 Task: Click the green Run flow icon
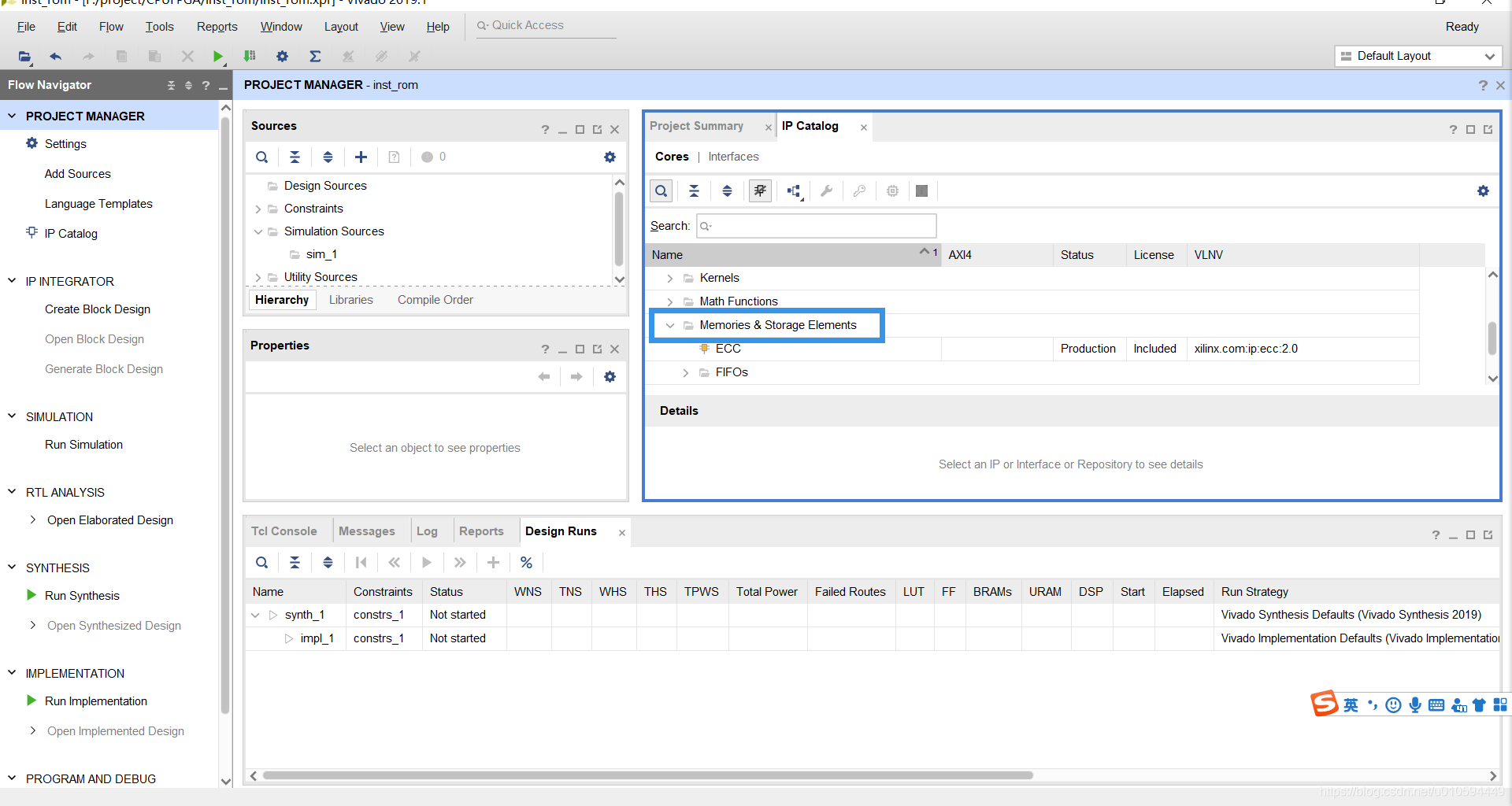pyautogui.click(x=218, y=56)
